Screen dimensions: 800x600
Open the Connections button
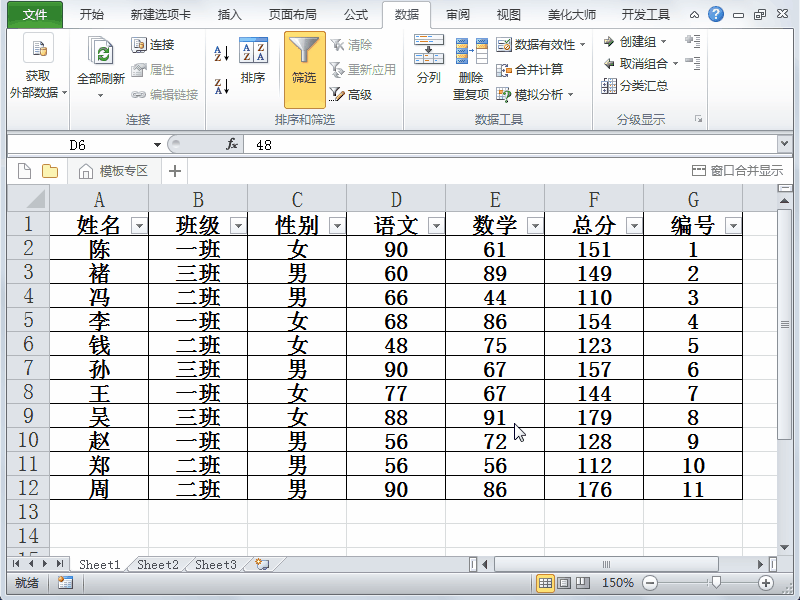(152, 45)
